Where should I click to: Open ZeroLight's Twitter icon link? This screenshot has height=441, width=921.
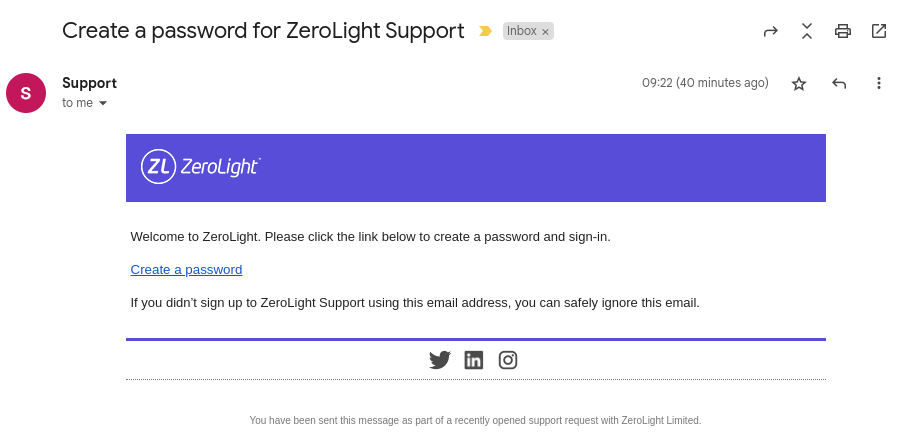pyautogui.click(x=439, y=360)
